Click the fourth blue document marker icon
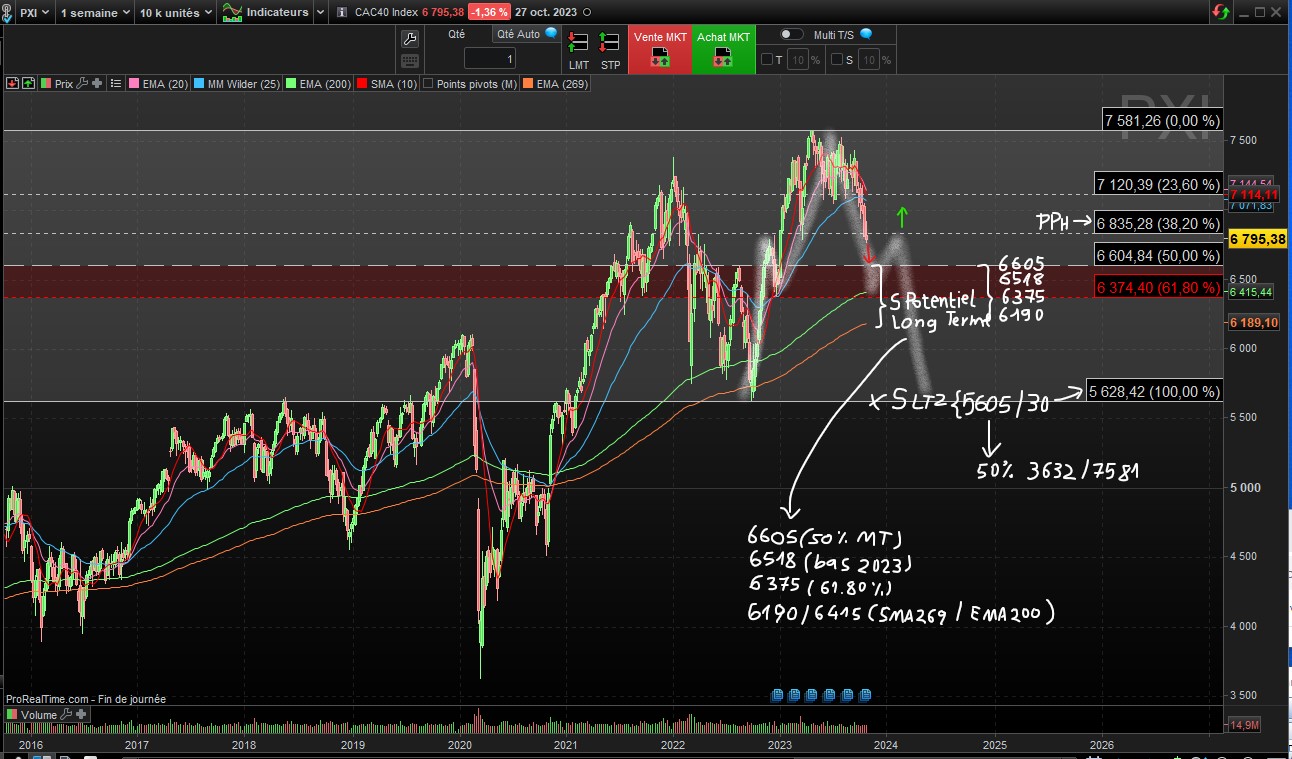This screenshot has height=759, width=1292. coord(830,694)
